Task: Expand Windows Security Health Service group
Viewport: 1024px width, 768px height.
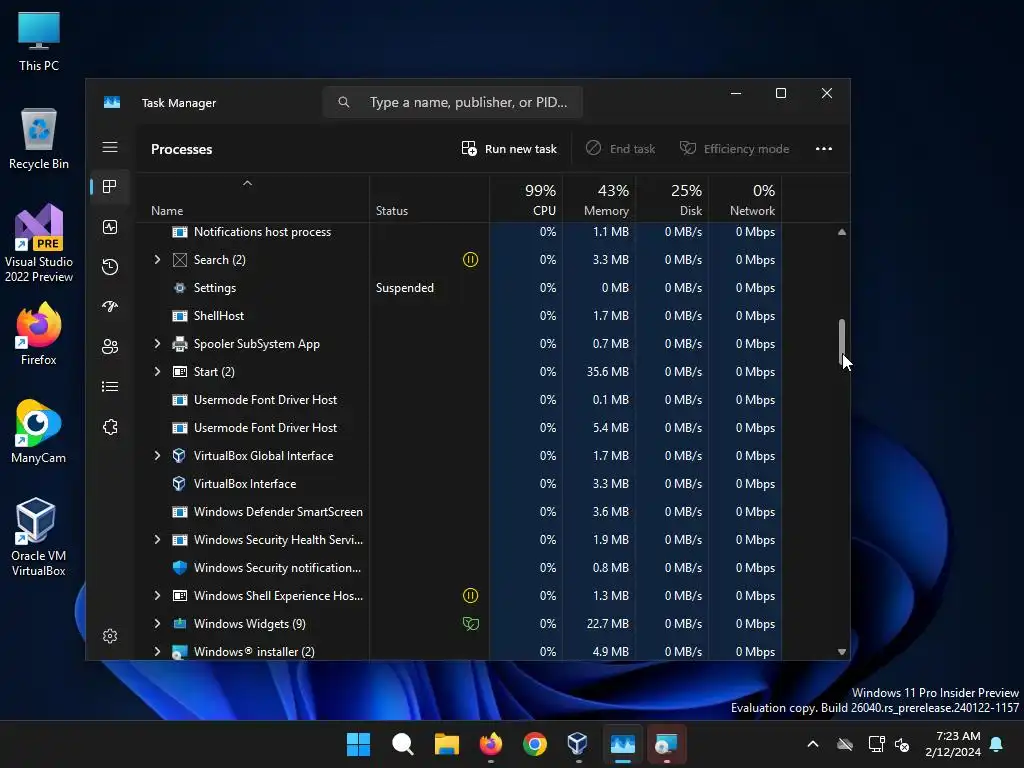Action: tap(157, 539)
